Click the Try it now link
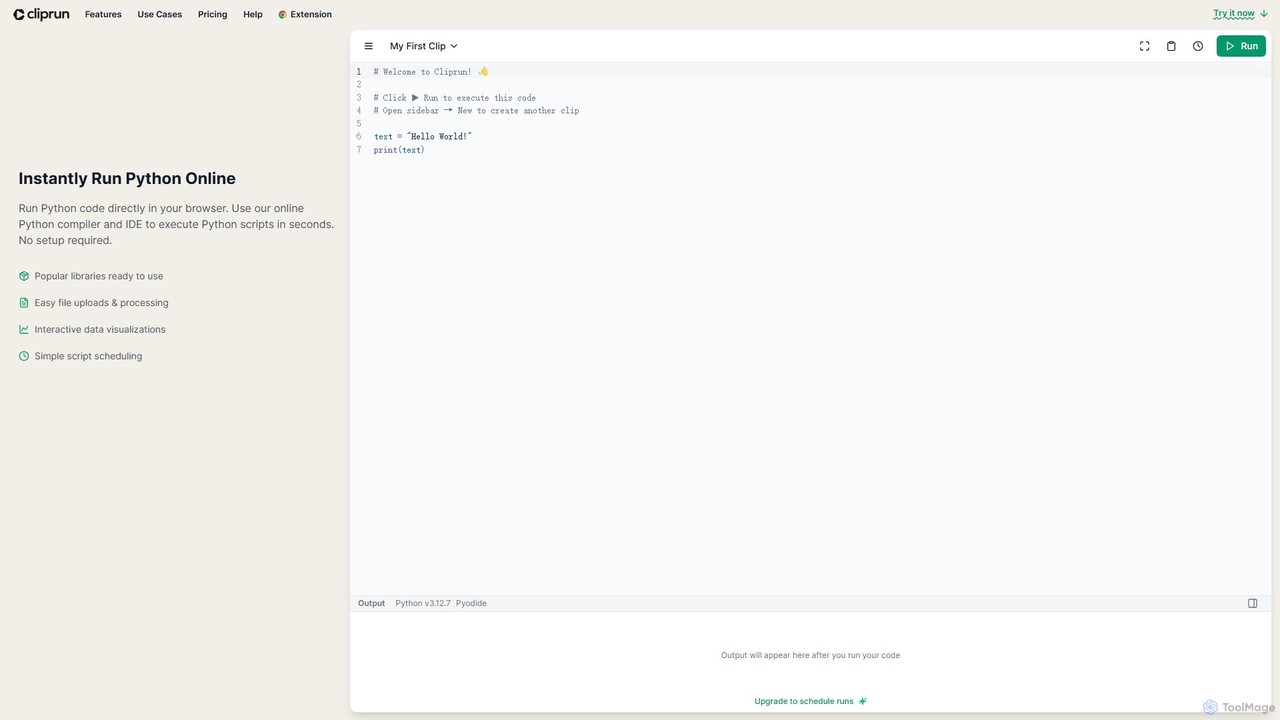 click(1240, 14)
